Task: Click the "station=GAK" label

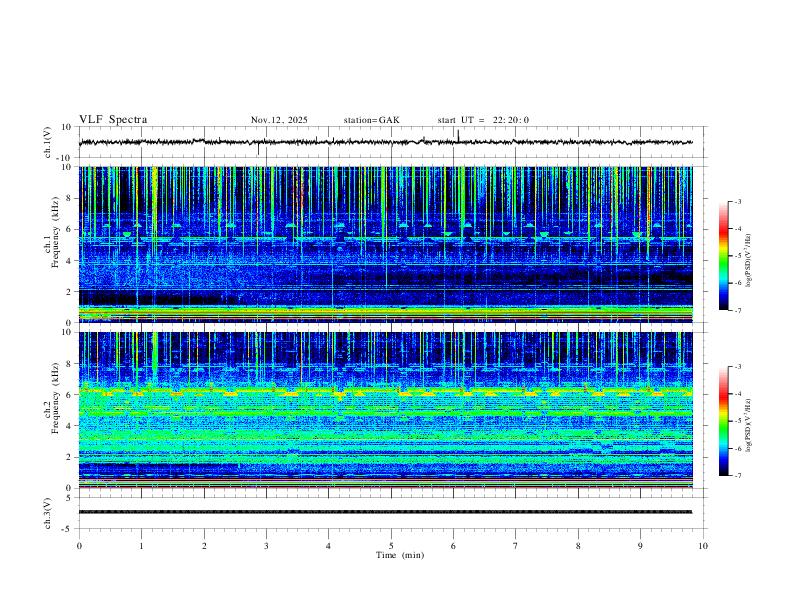Action: [371, 120]
